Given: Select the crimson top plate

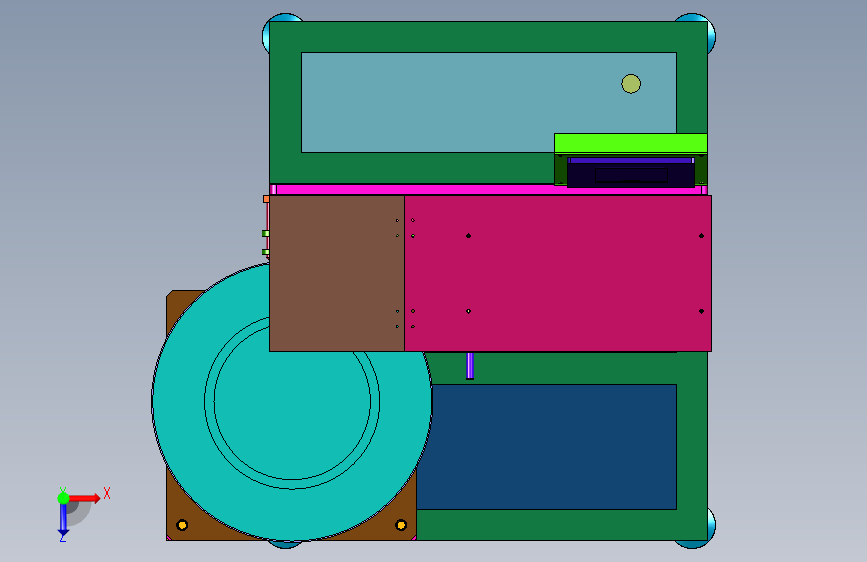Looking at the screenshot, I should tap(558, 273).
